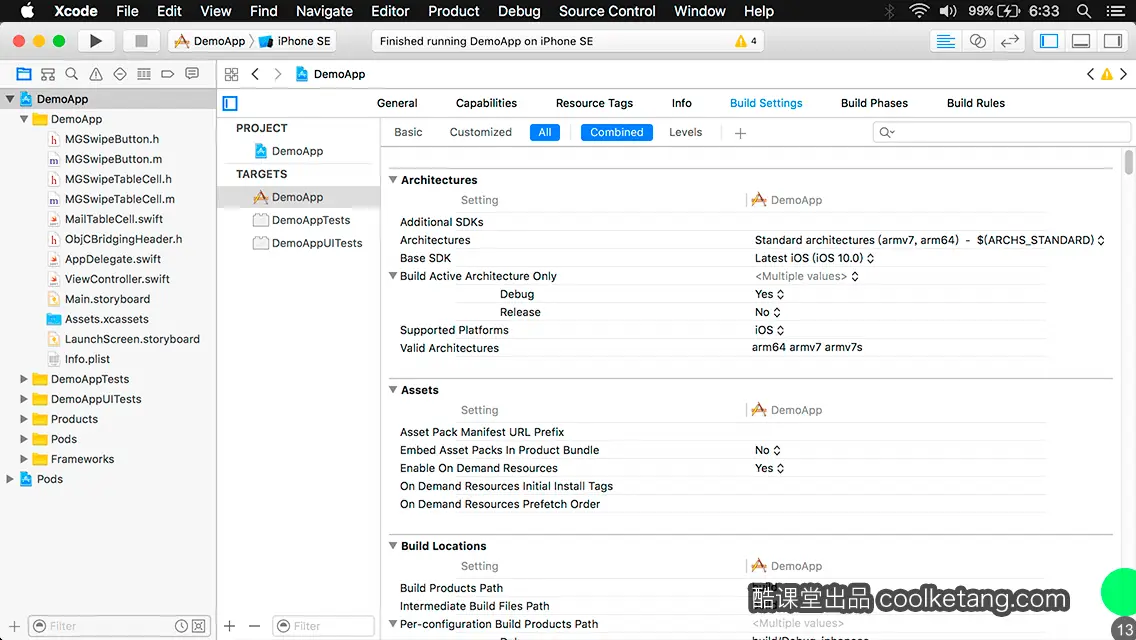Open the Find navigator
The width and height of the screenshot is (1136, 640).
(72, 74)
